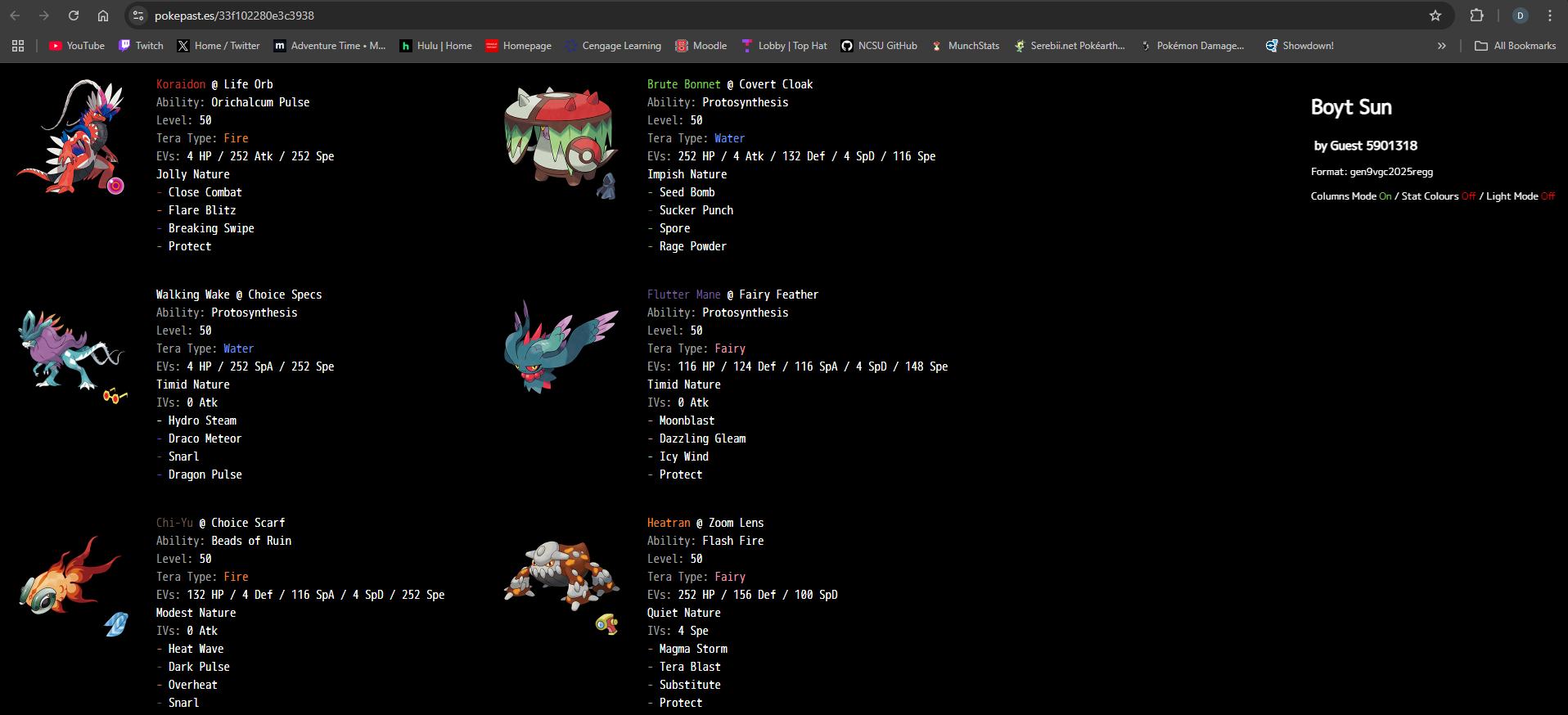The width and height of the screenshot is (1568, 715).
Task: Open the extensions puzzle icon
Action: [x=1476, y=16]
